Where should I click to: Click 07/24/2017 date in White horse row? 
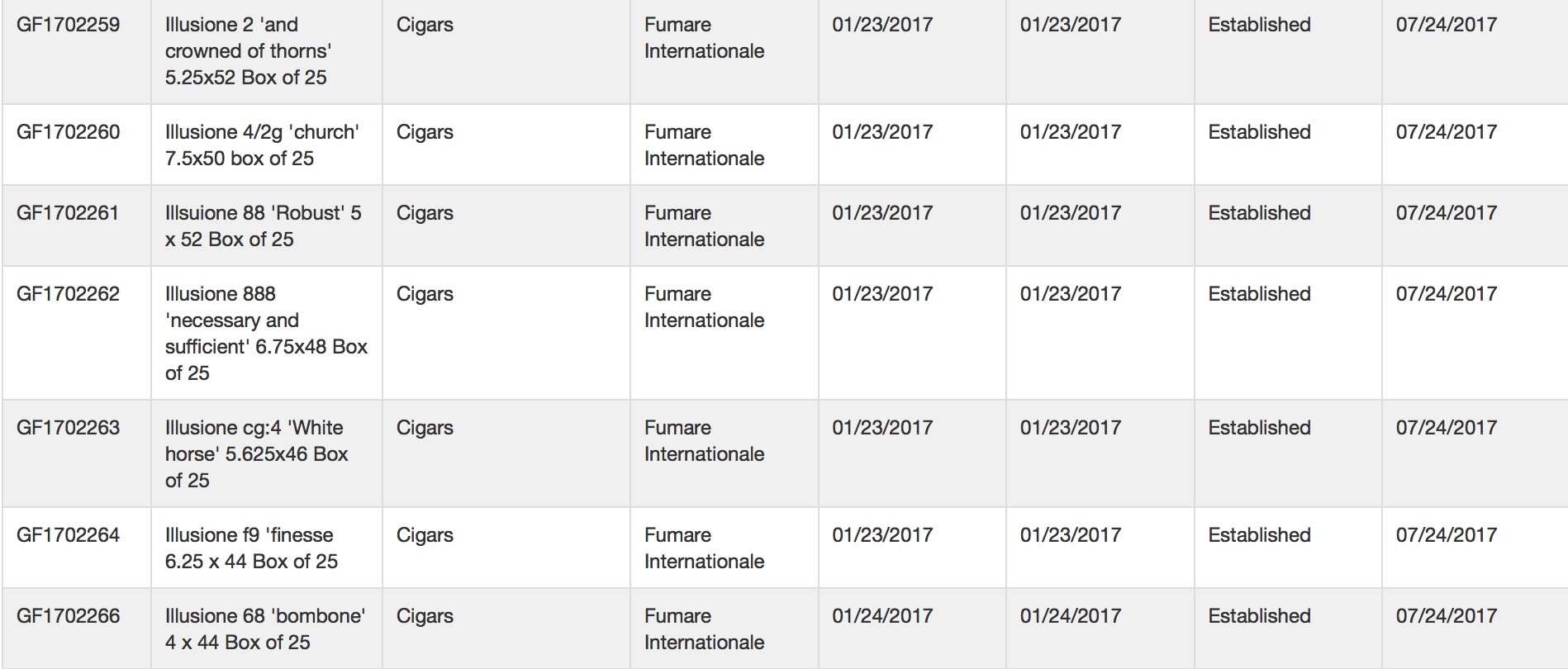(1447, 428)
